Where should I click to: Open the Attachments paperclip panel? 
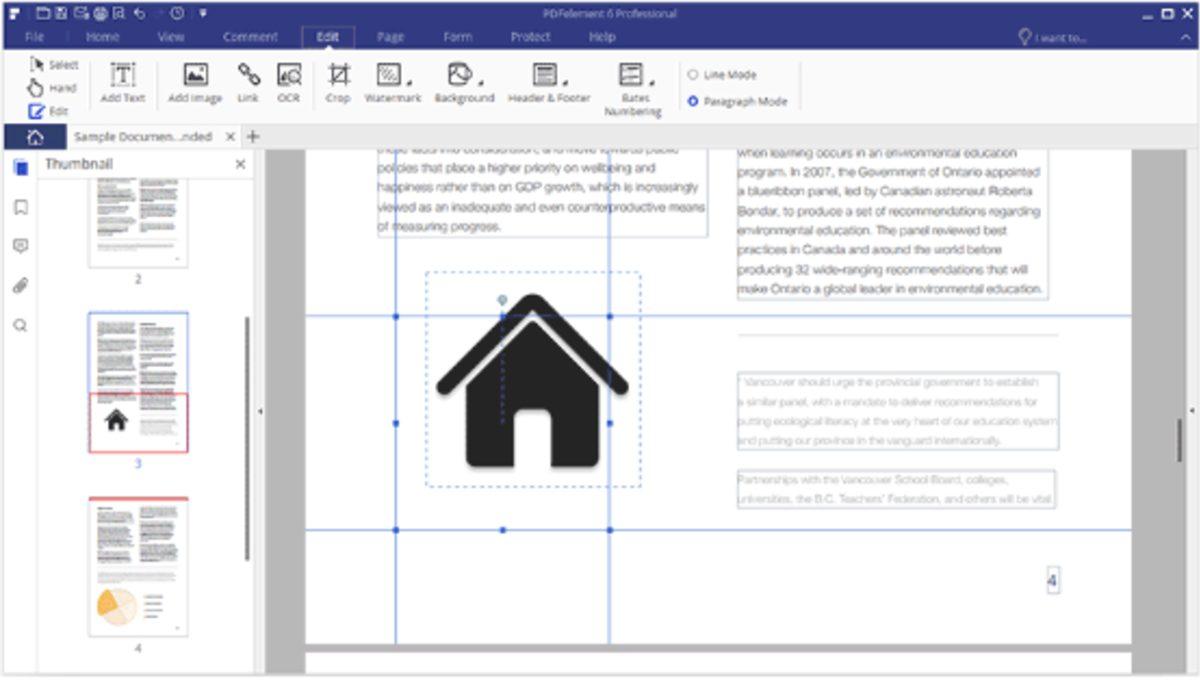click(20, 286)
